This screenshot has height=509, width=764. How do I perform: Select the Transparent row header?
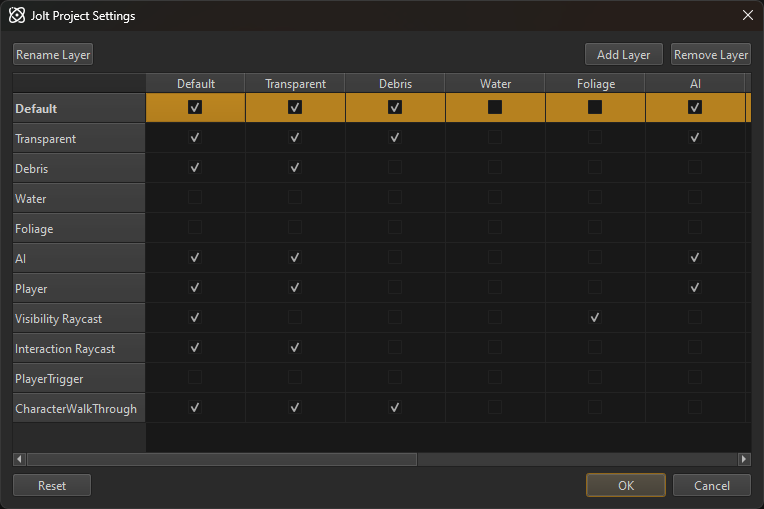click(79, 138)
